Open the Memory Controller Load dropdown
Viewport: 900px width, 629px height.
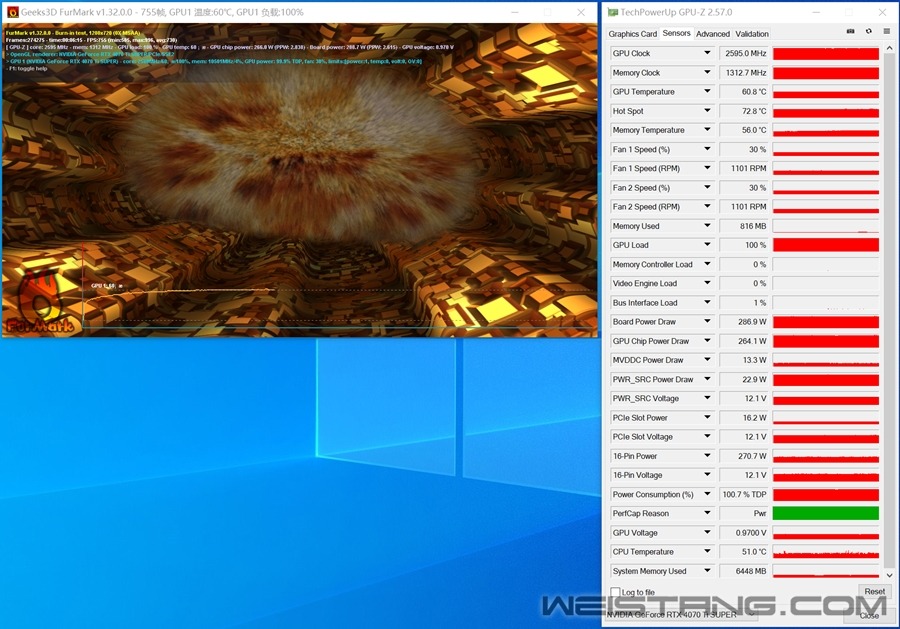tap(707, 264)
